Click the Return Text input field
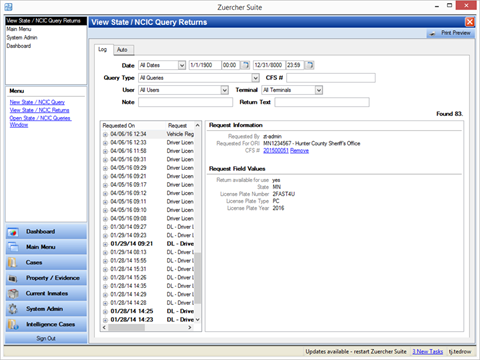 (322, 102)
